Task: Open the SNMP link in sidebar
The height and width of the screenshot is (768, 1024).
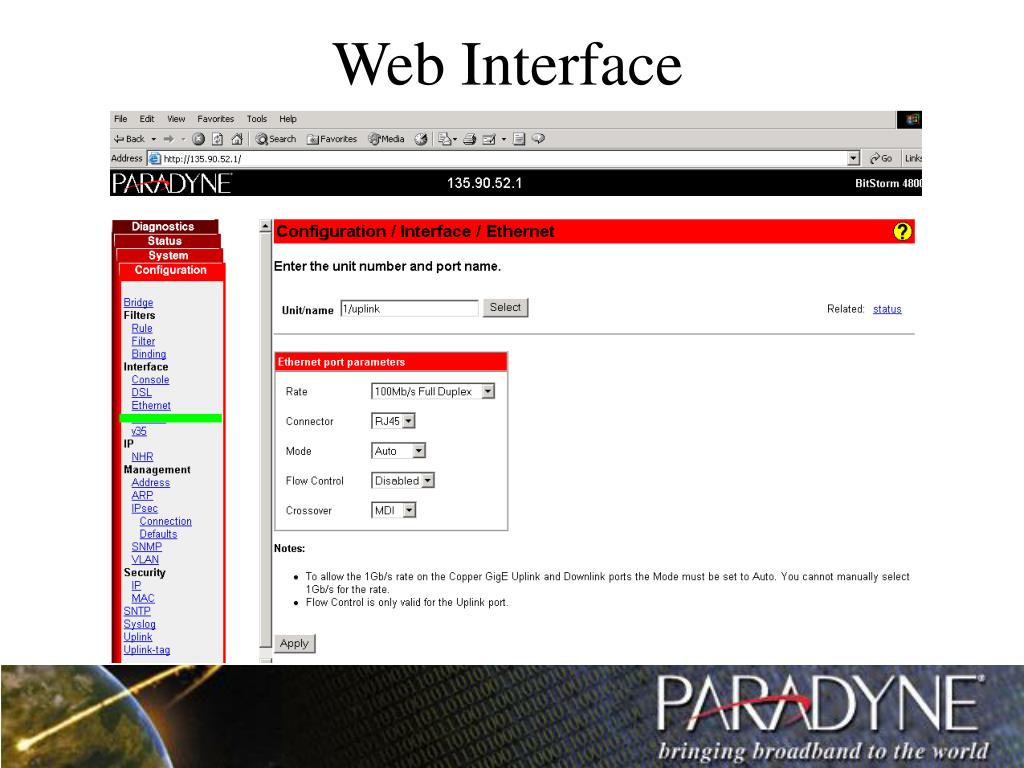Action: click(x=146, y=547)
